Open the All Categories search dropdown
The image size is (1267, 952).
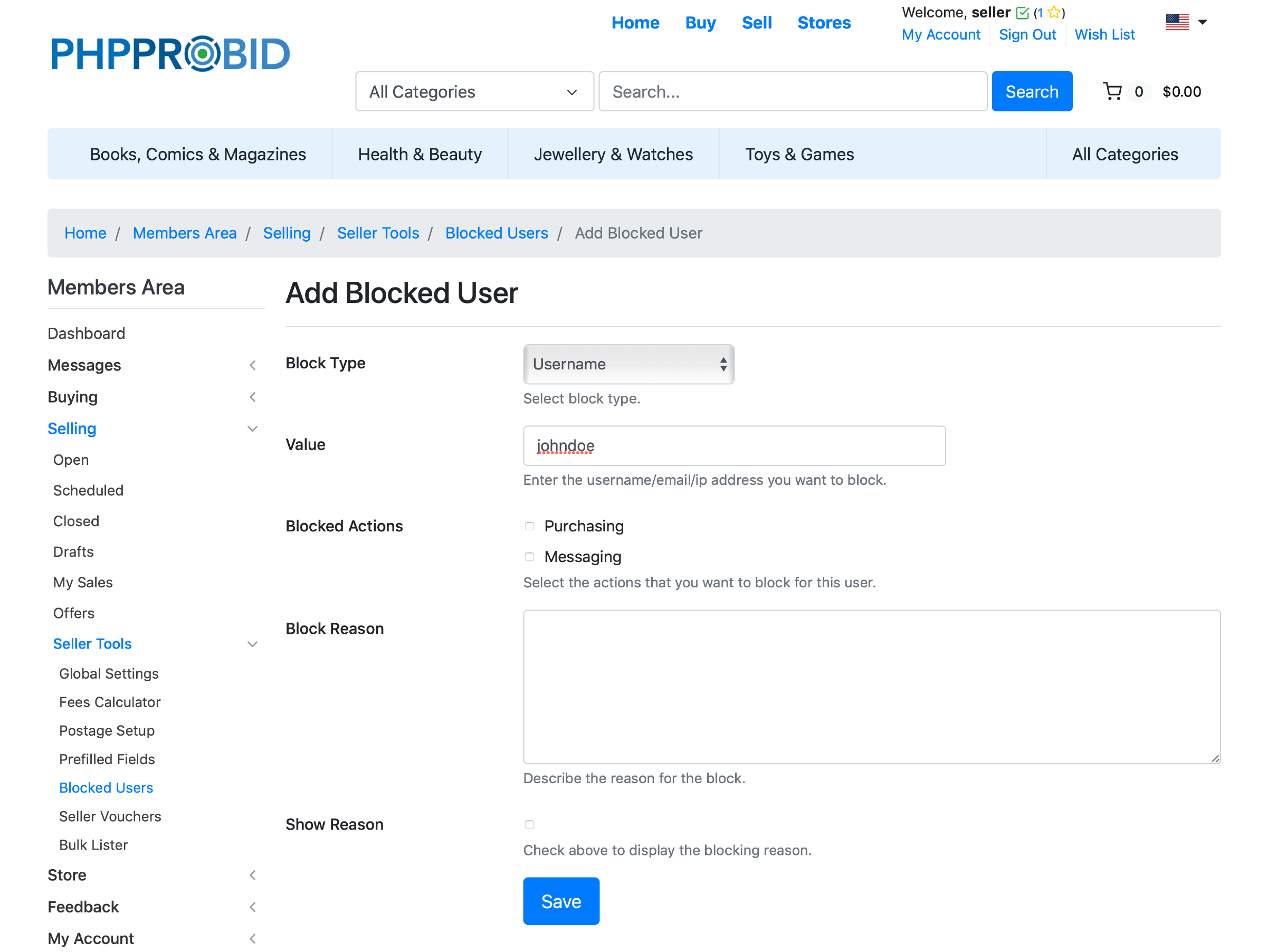pos(474,92)
